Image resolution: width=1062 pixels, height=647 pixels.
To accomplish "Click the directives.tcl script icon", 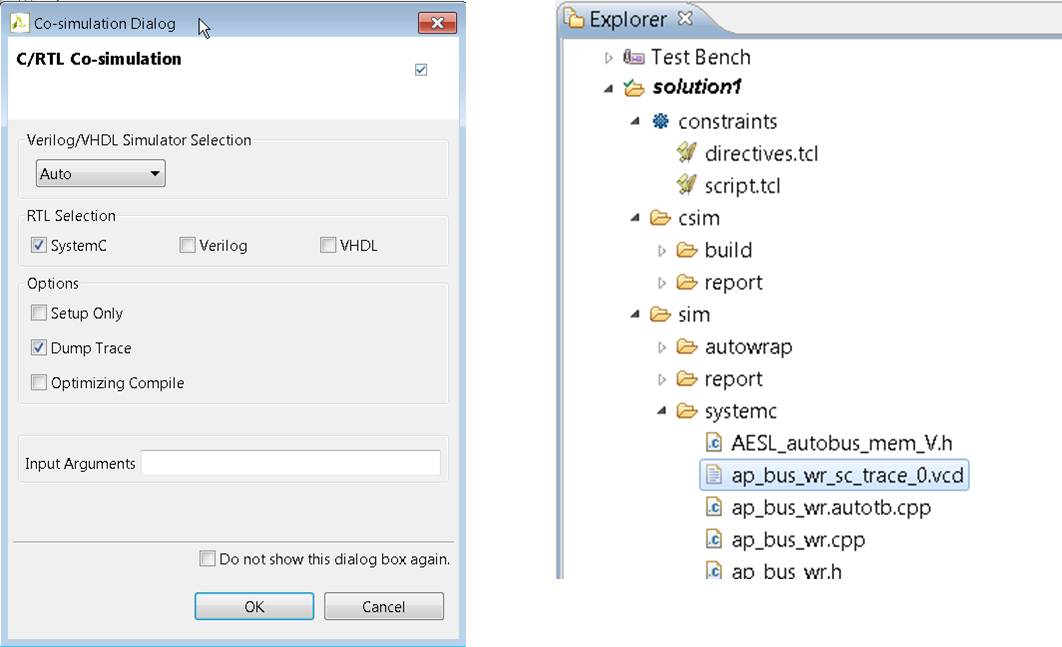I will coord(684,153).
